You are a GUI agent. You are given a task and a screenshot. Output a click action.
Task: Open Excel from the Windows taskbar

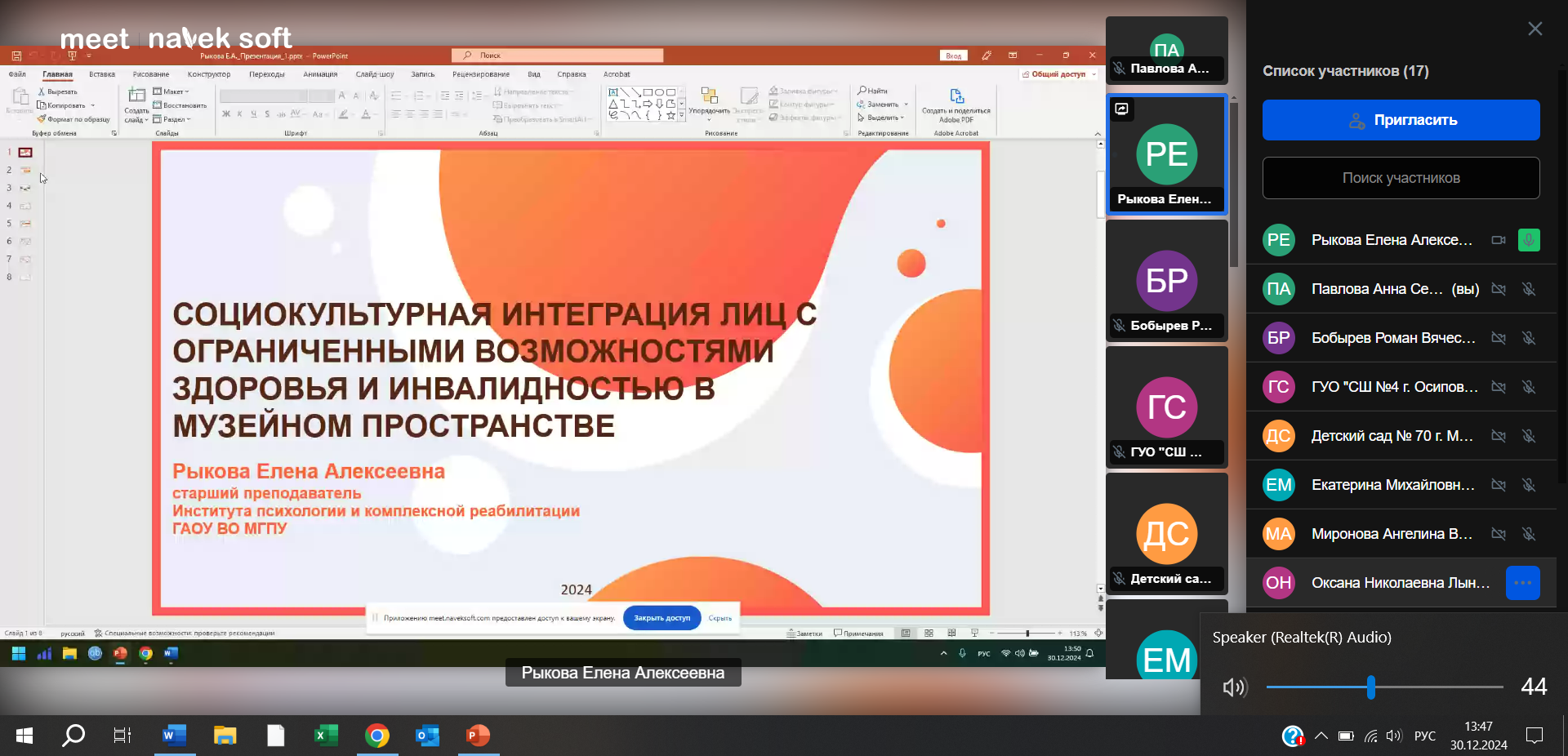click(326, 736)
